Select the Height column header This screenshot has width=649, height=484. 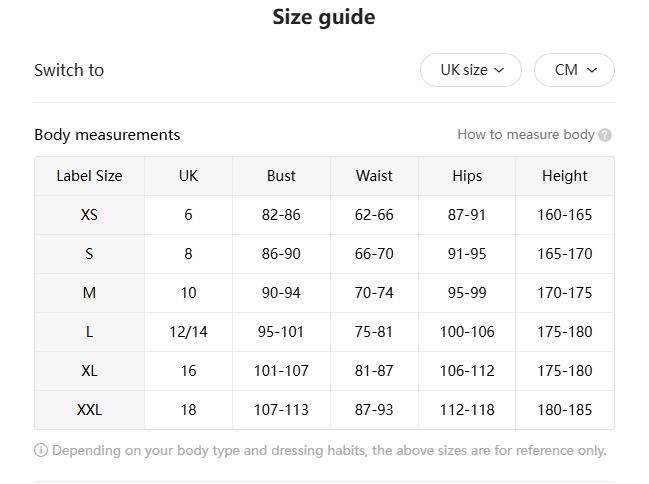565,176
